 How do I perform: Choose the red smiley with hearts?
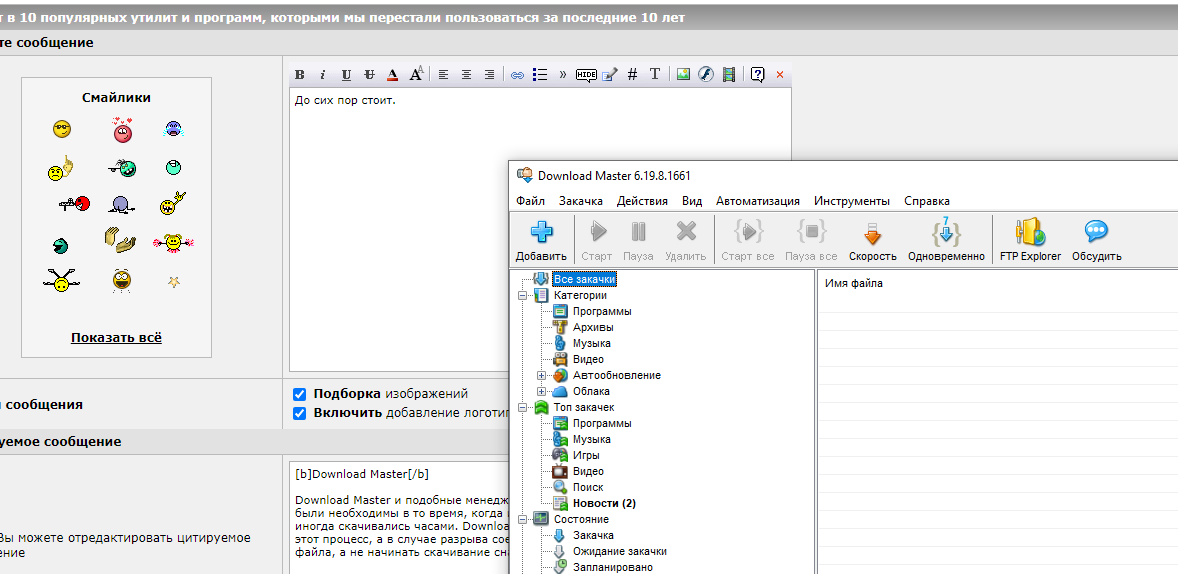tap(122, 130)
